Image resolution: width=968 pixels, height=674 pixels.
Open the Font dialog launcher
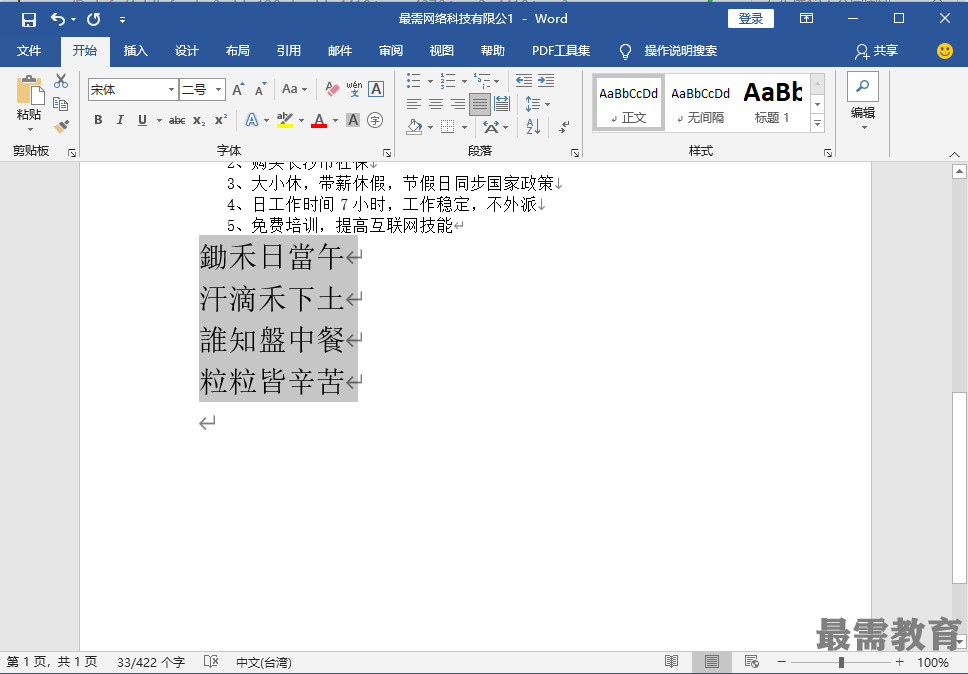(387, 152)
